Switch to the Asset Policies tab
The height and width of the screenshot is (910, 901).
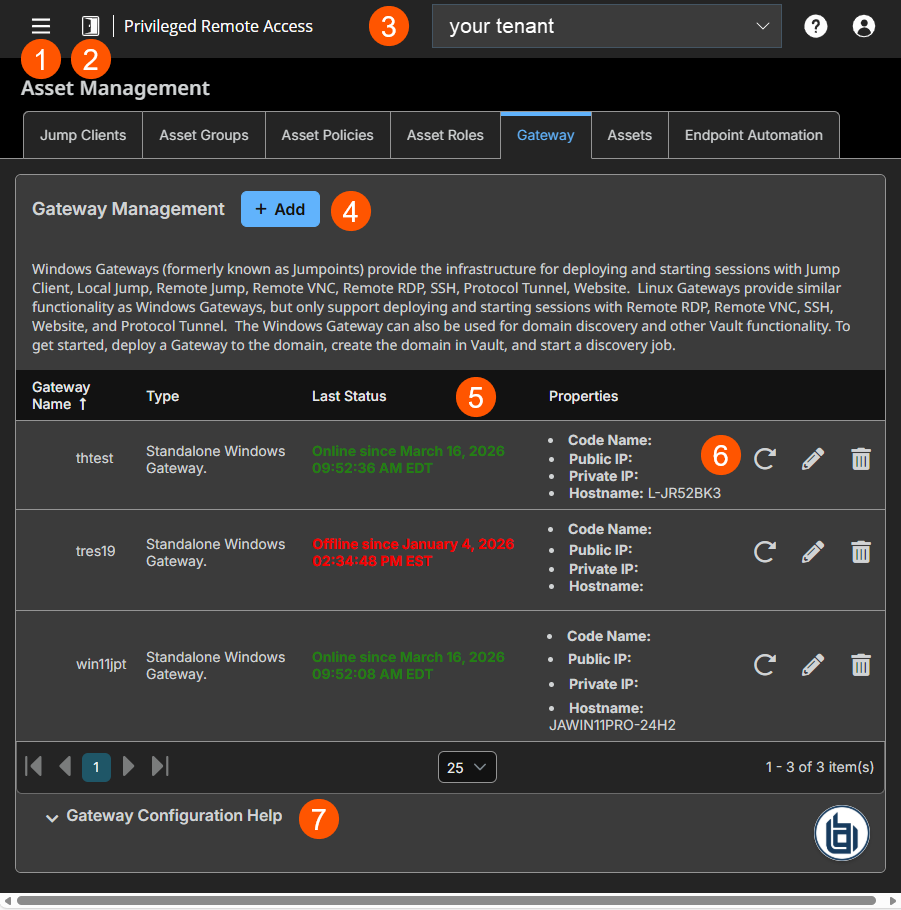[x=327, y=135]
